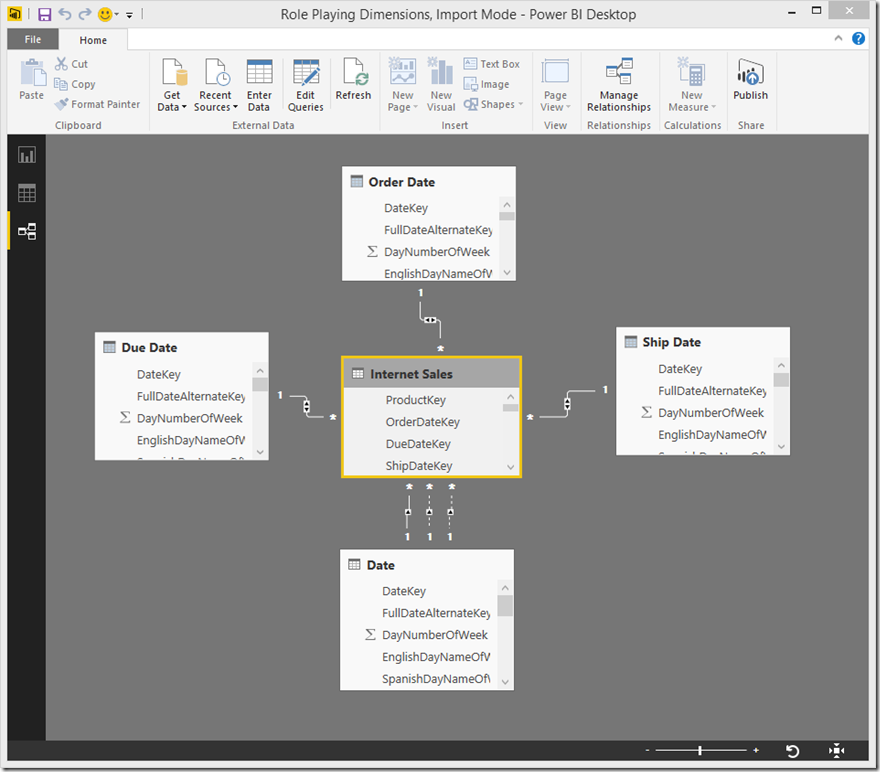
Task: Select SpanishDayNameOf field in Date table
Action: pos(436,679)
